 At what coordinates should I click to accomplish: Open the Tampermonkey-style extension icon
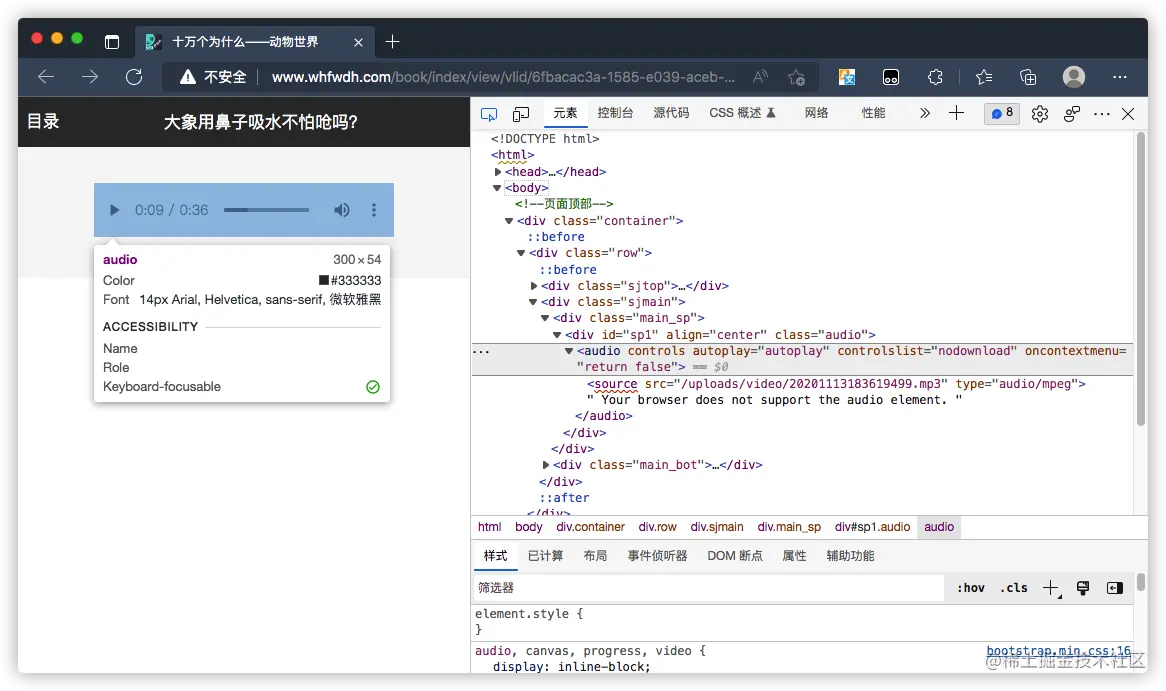click(891, 77)
